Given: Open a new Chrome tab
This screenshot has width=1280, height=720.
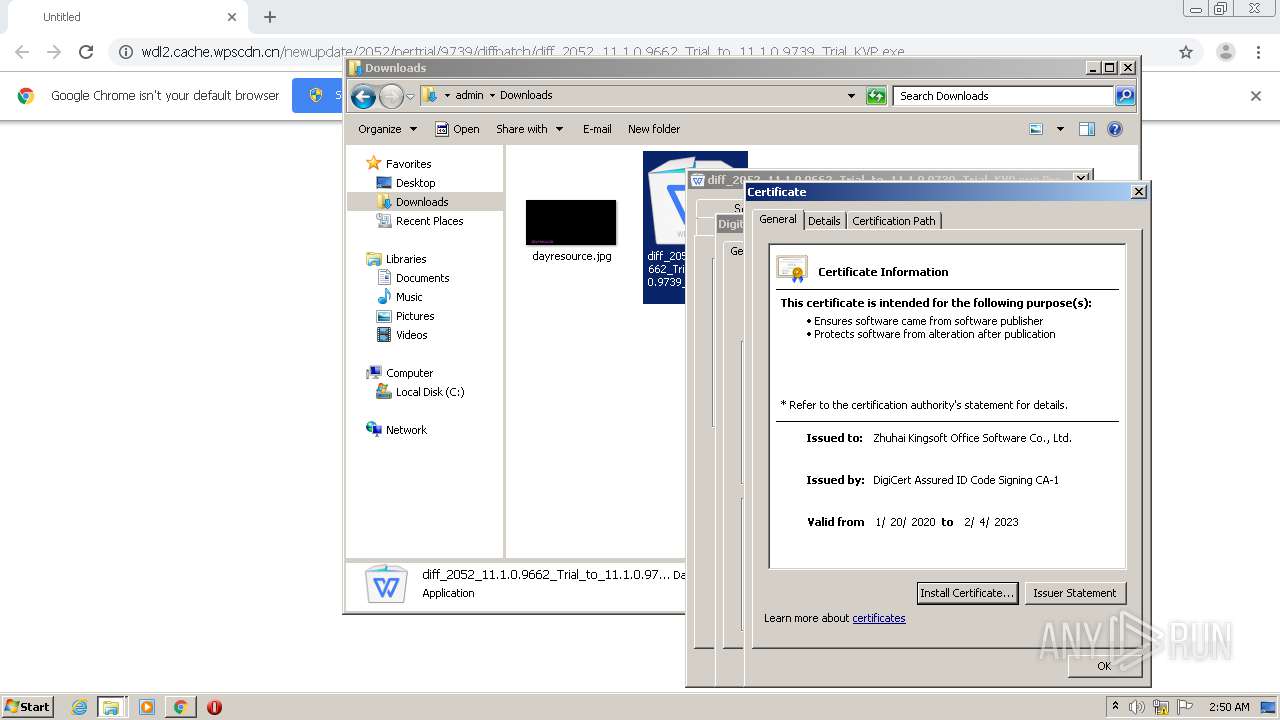Looking at the screenshot, I should coord(270,17).
